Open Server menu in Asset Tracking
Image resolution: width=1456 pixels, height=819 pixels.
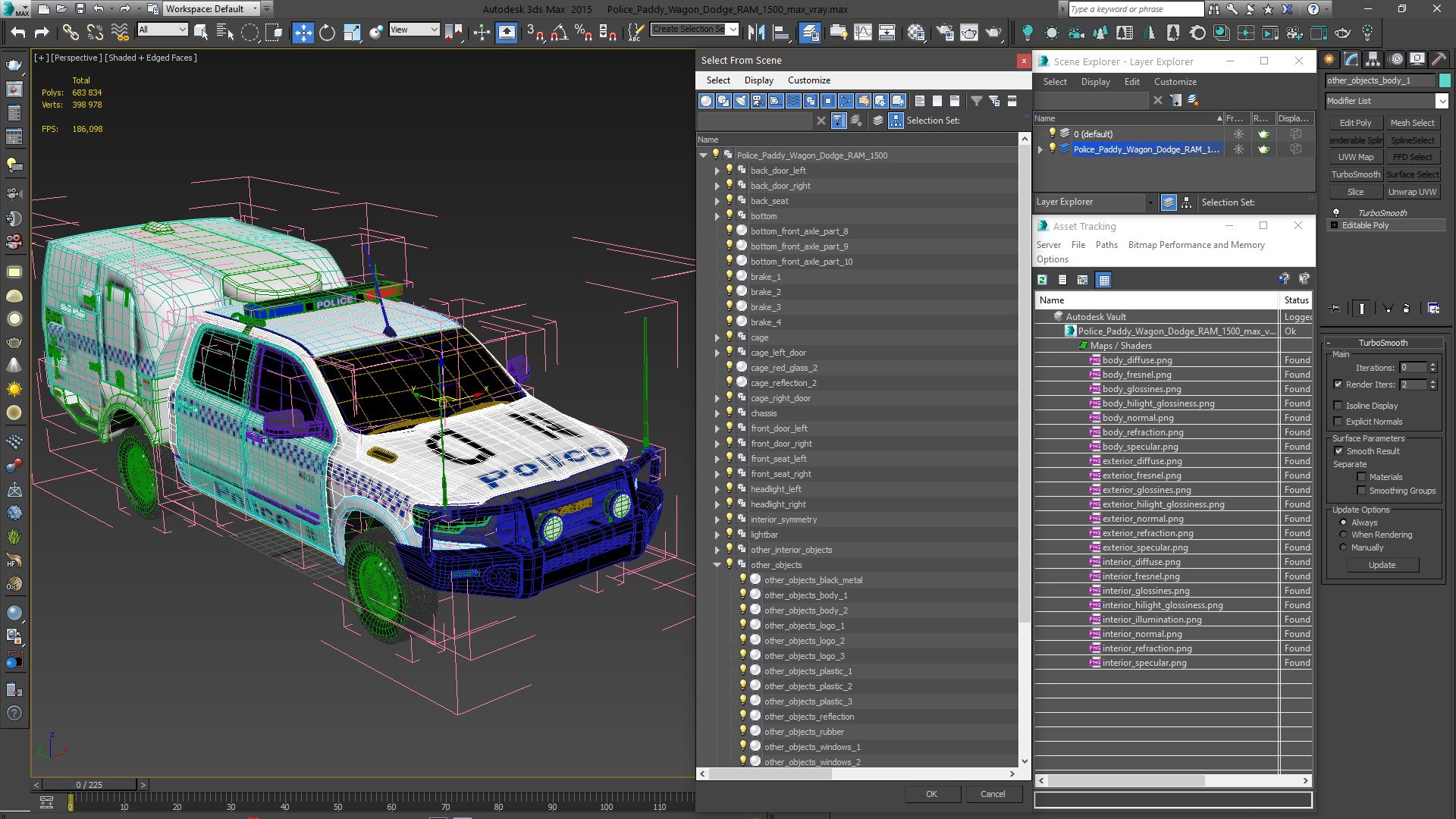click(x=1049, y=245)
